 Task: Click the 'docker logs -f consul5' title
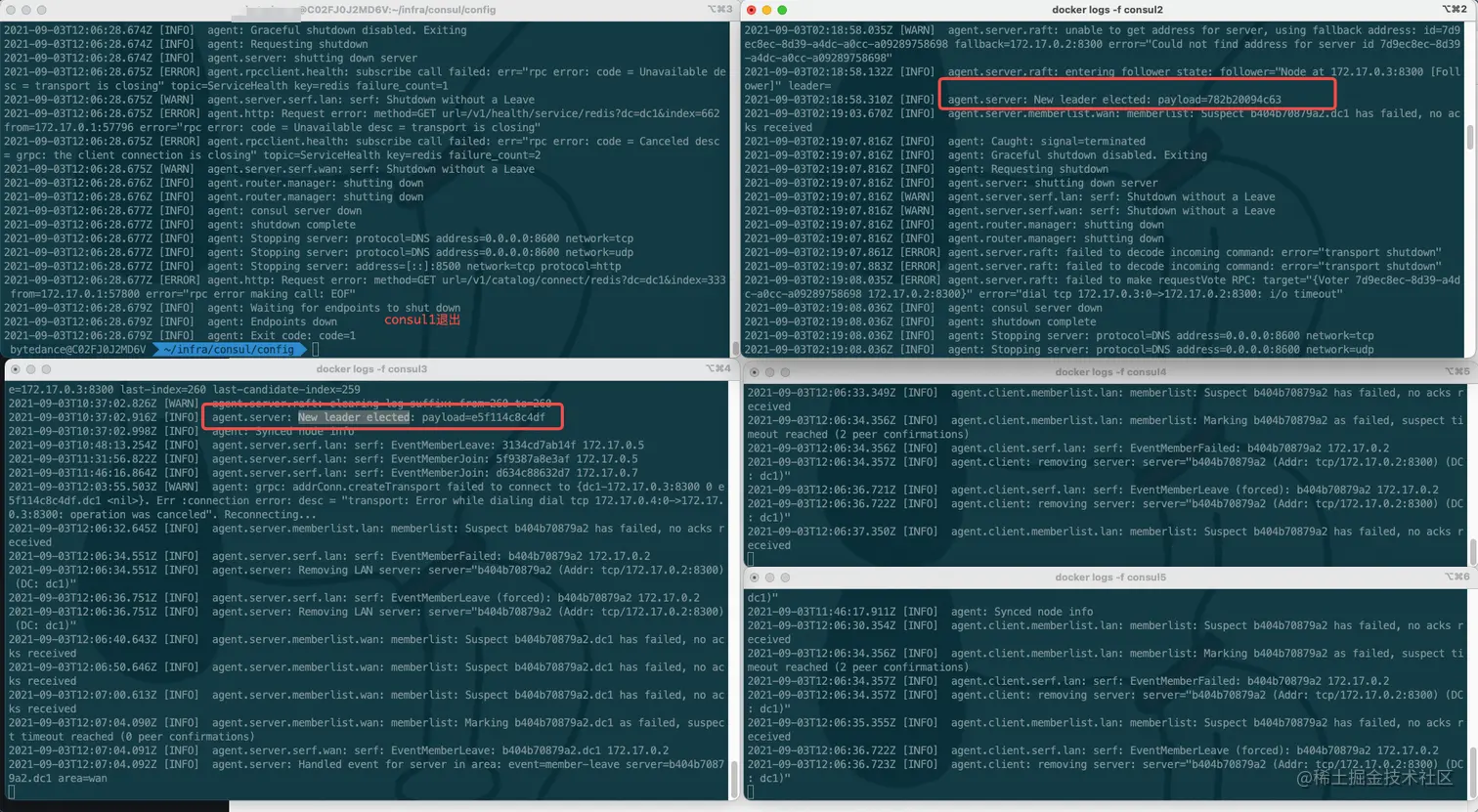(1110, 577)
